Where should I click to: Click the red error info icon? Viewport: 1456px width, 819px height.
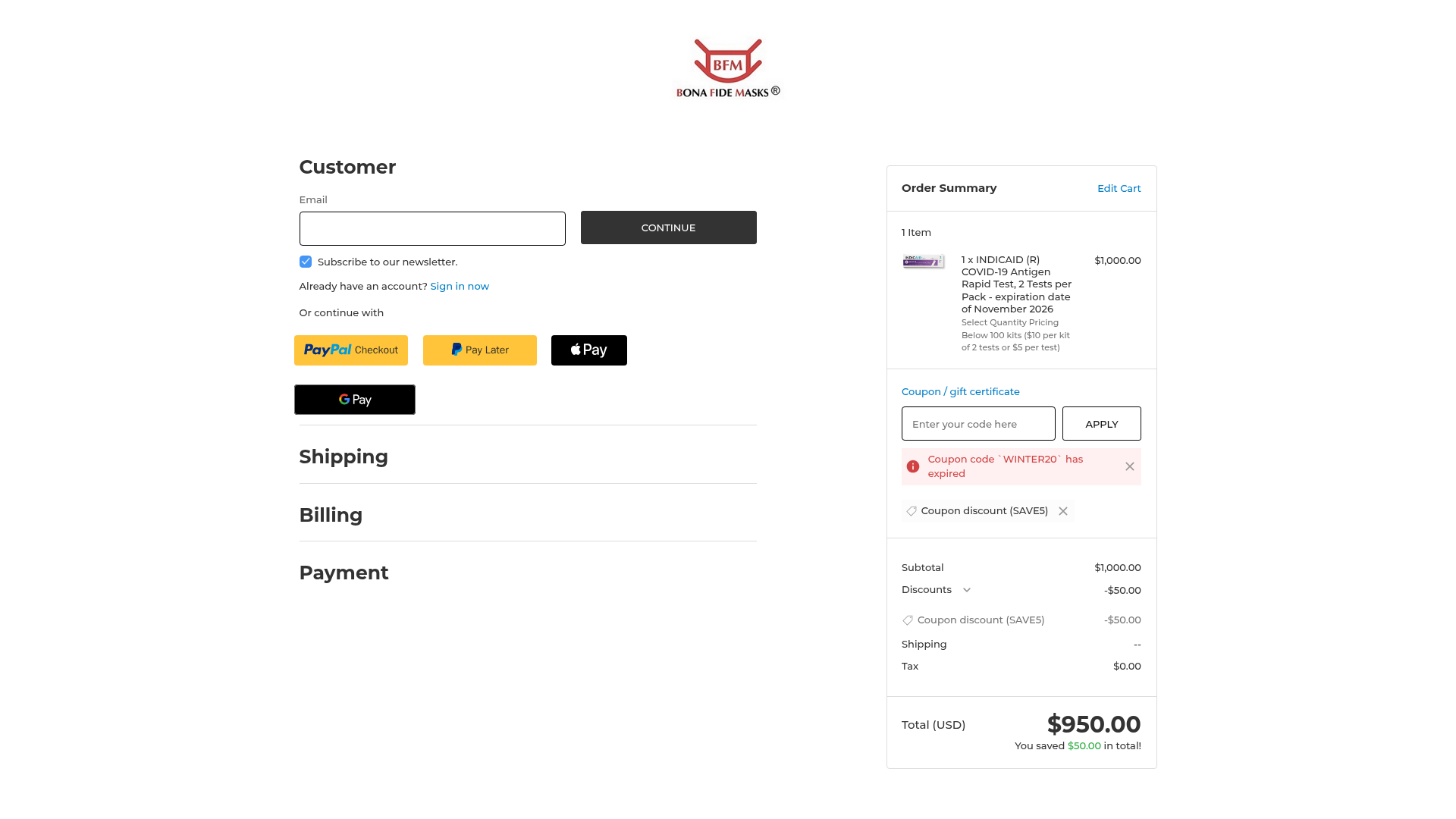[x=913, y=466]
